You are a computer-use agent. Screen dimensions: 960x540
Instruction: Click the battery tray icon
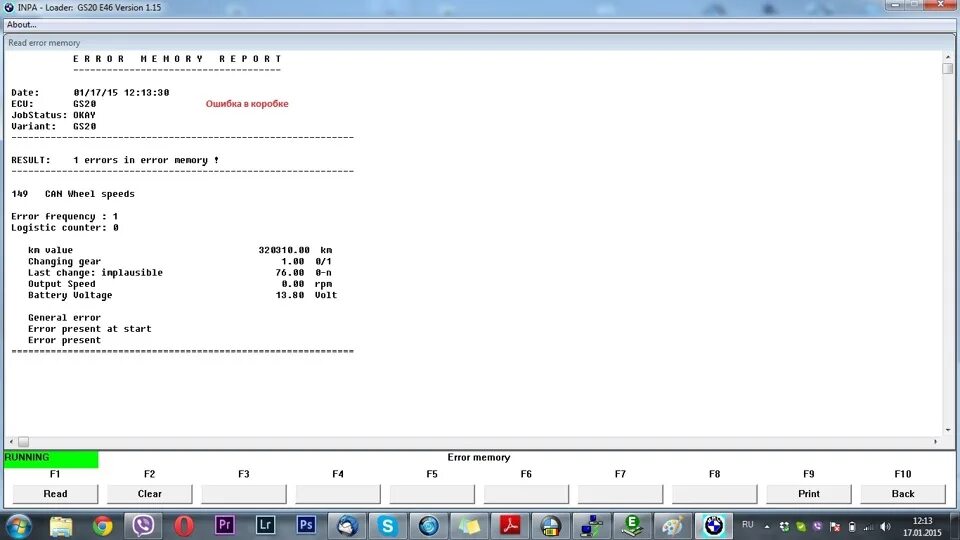click(x=852, y=527)
